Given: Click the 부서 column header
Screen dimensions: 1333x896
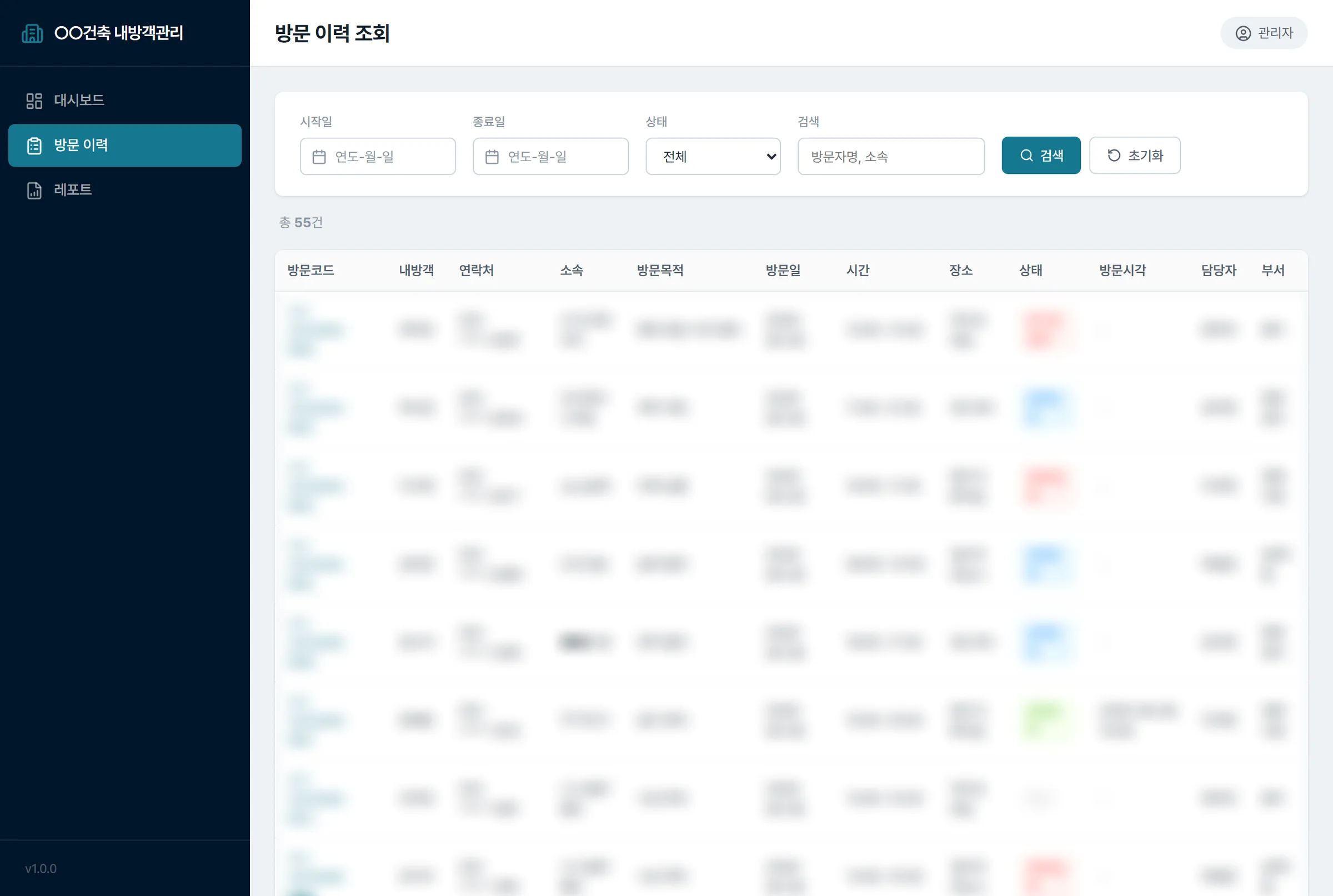Looking at the screenshot, I should pos(1272,271).
